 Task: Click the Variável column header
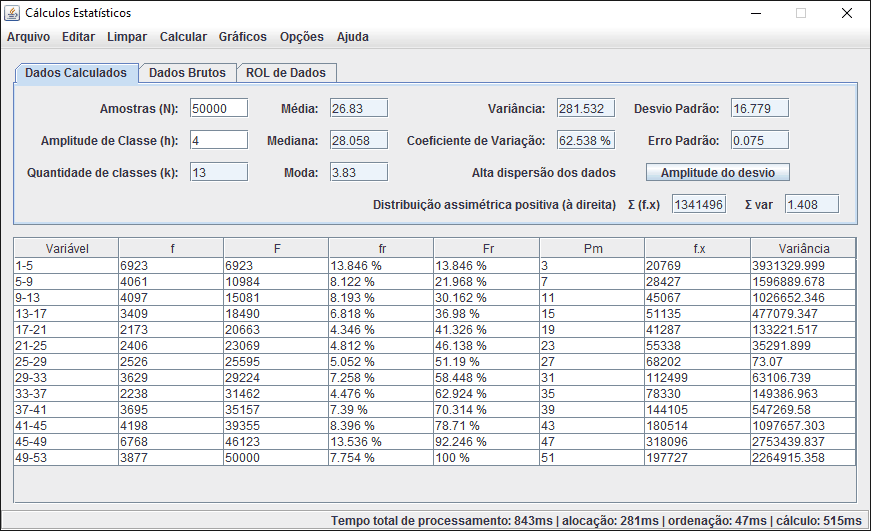click(x=67, y=248)
